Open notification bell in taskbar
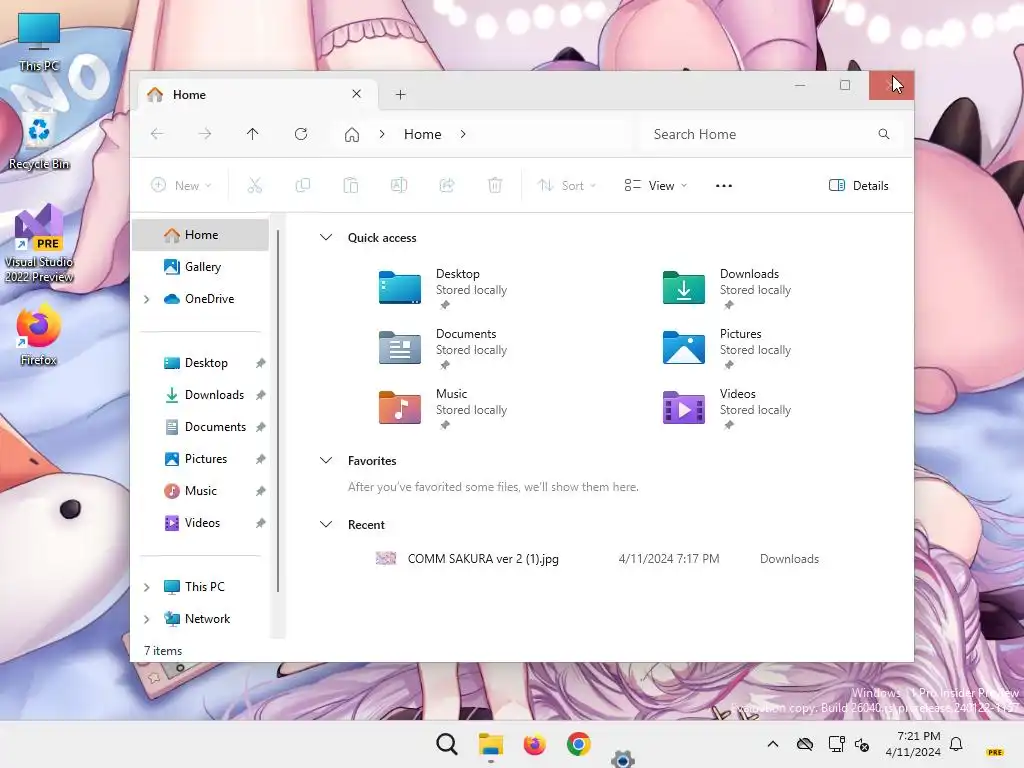Image resolution: width=1024 pixels, height=768 pixels. (x=956, y=744)
